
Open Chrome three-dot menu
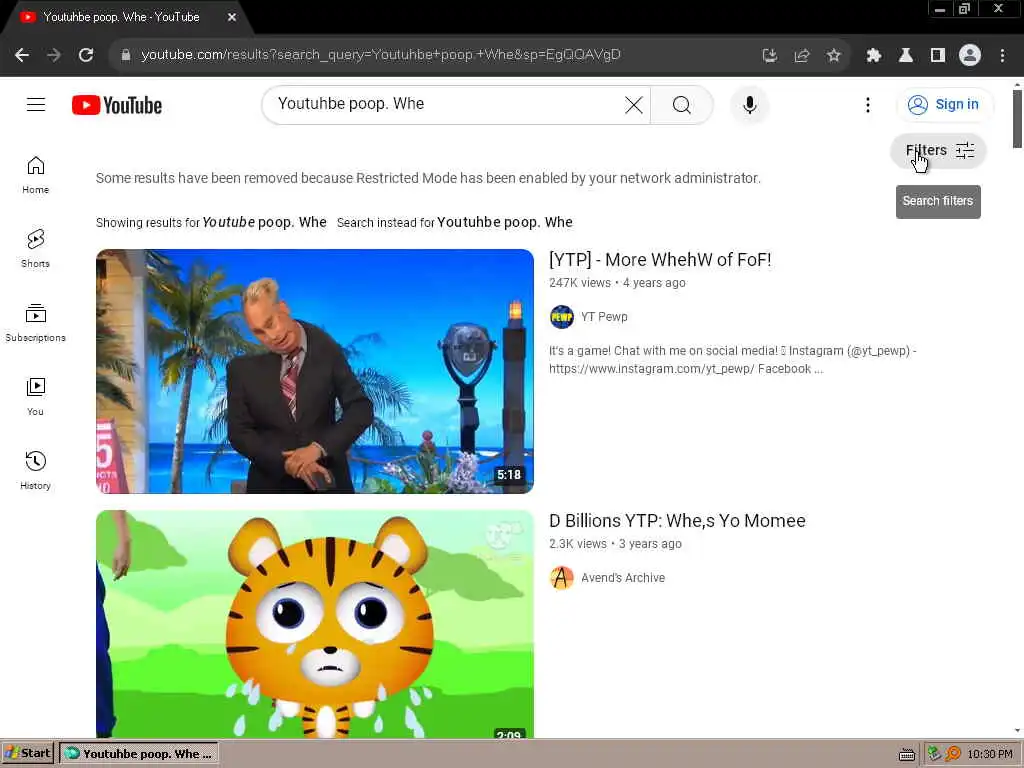click(1002, 56)
